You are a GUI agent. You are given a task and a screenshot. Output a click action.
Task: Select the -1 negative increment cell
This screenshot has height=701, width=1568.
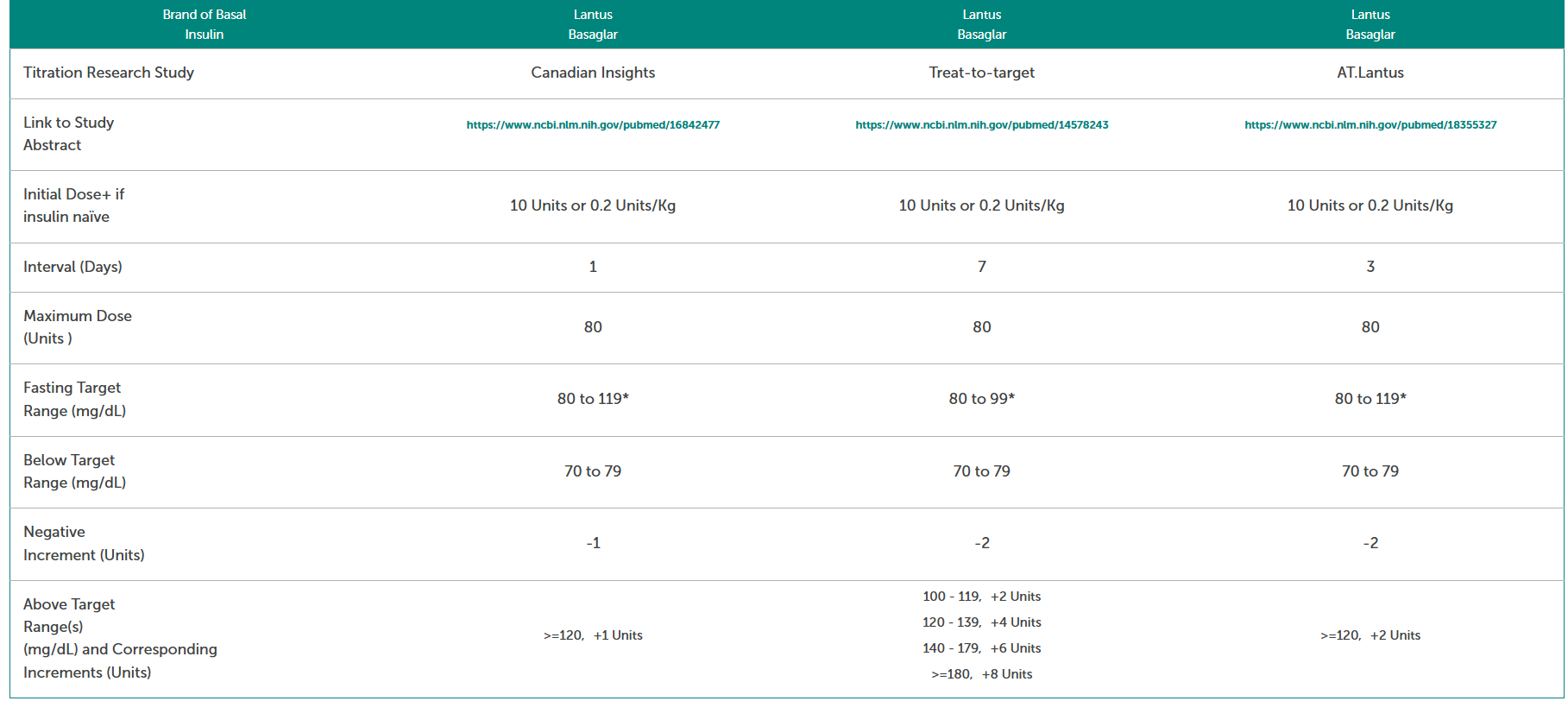tap(593, 543)
